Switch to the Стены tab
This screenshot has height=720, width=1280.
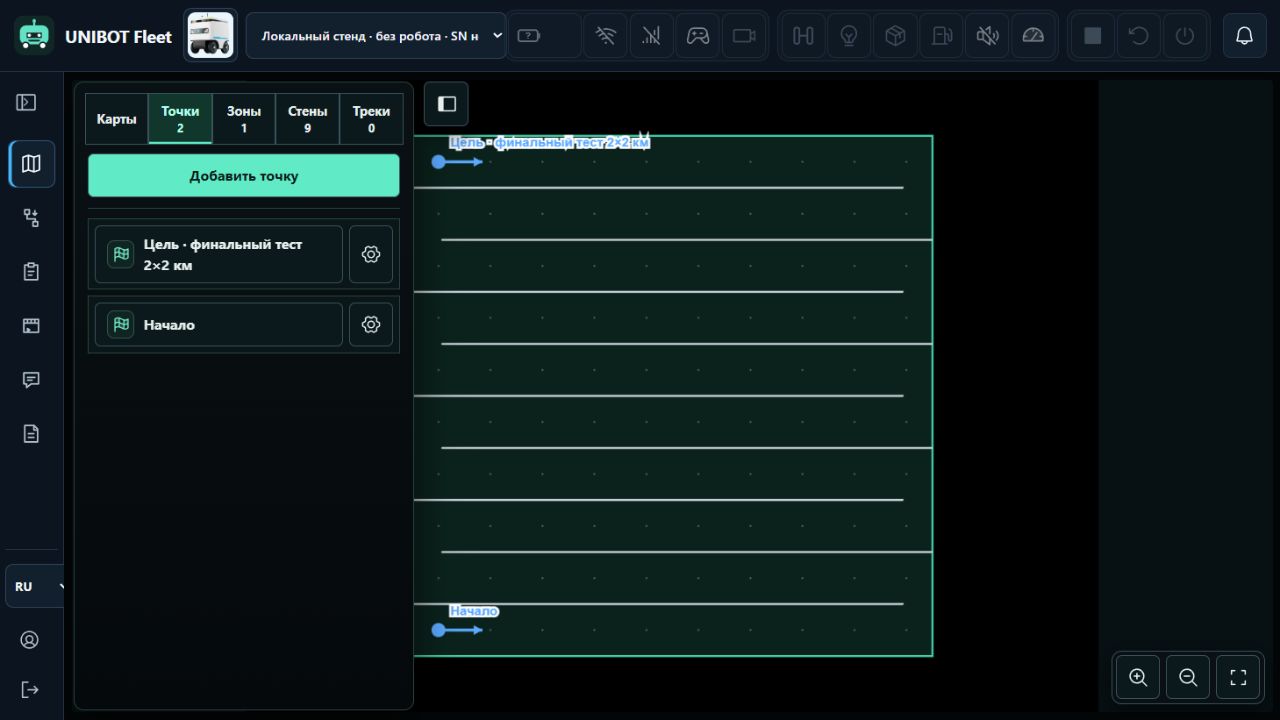[x=307, y=119]
